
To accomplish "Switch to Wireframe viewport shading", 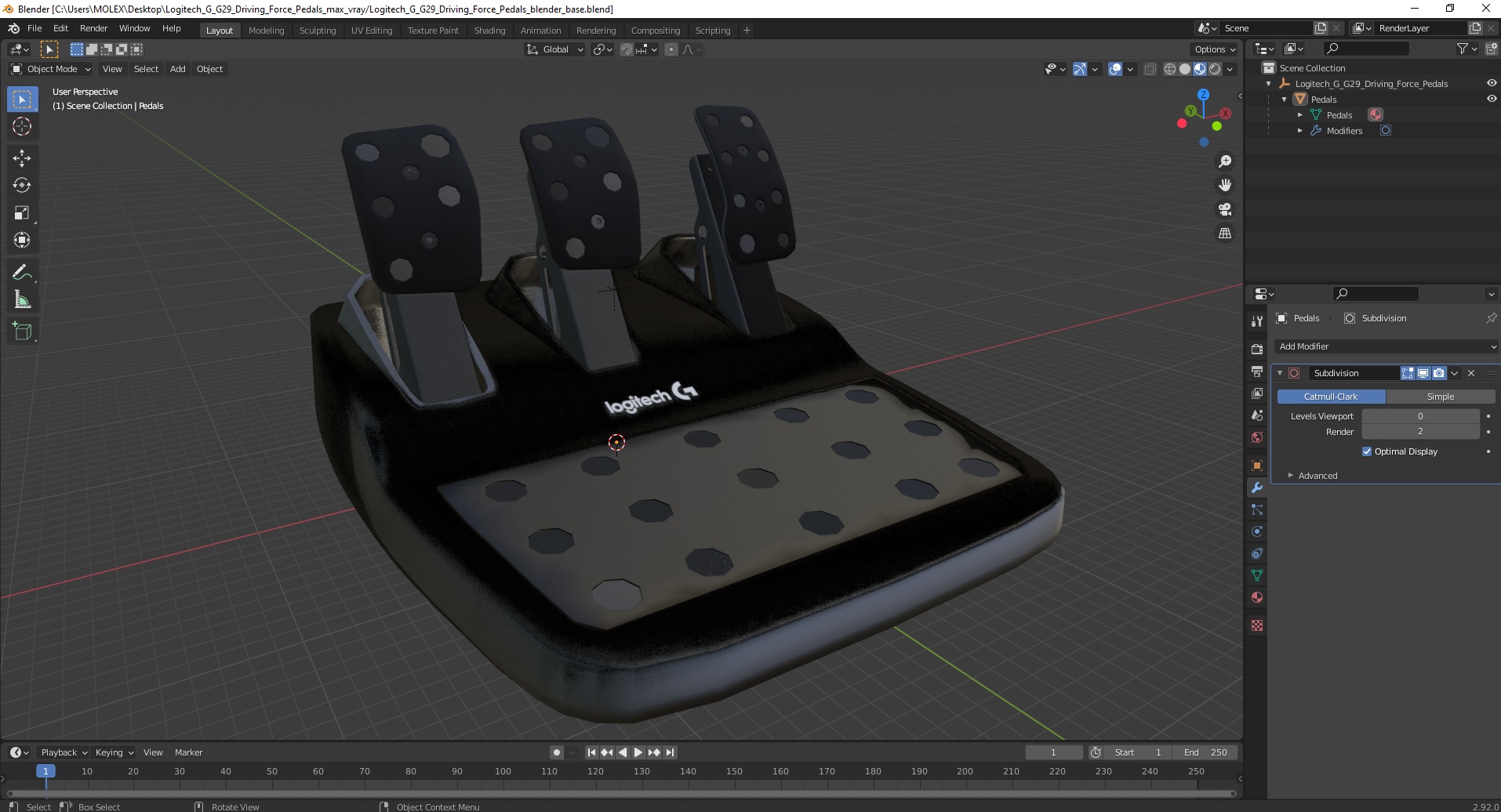I will (x=1170, y=69).
